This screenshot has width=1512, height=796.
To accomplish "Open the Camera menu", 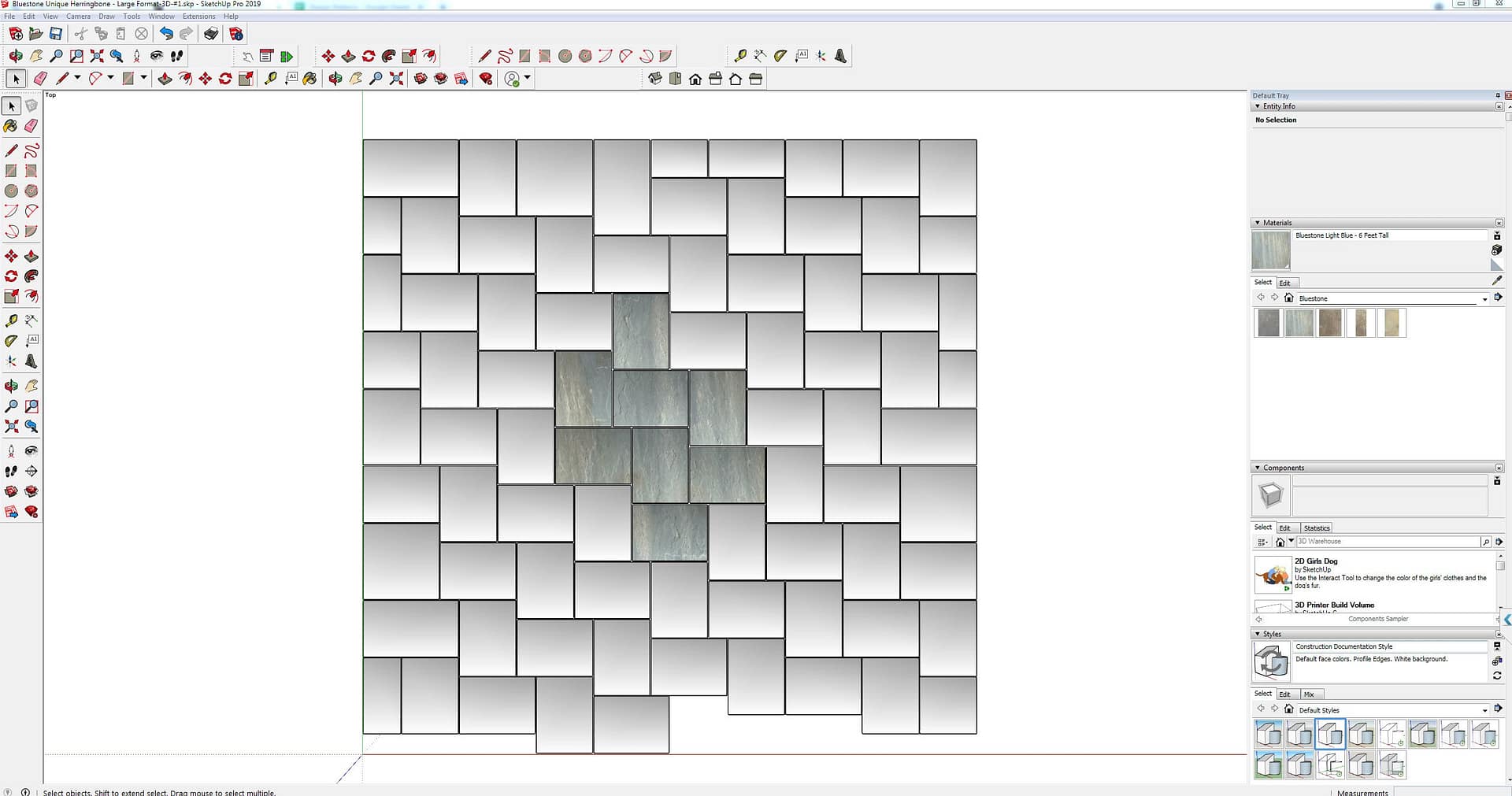I will coord(78,16).
